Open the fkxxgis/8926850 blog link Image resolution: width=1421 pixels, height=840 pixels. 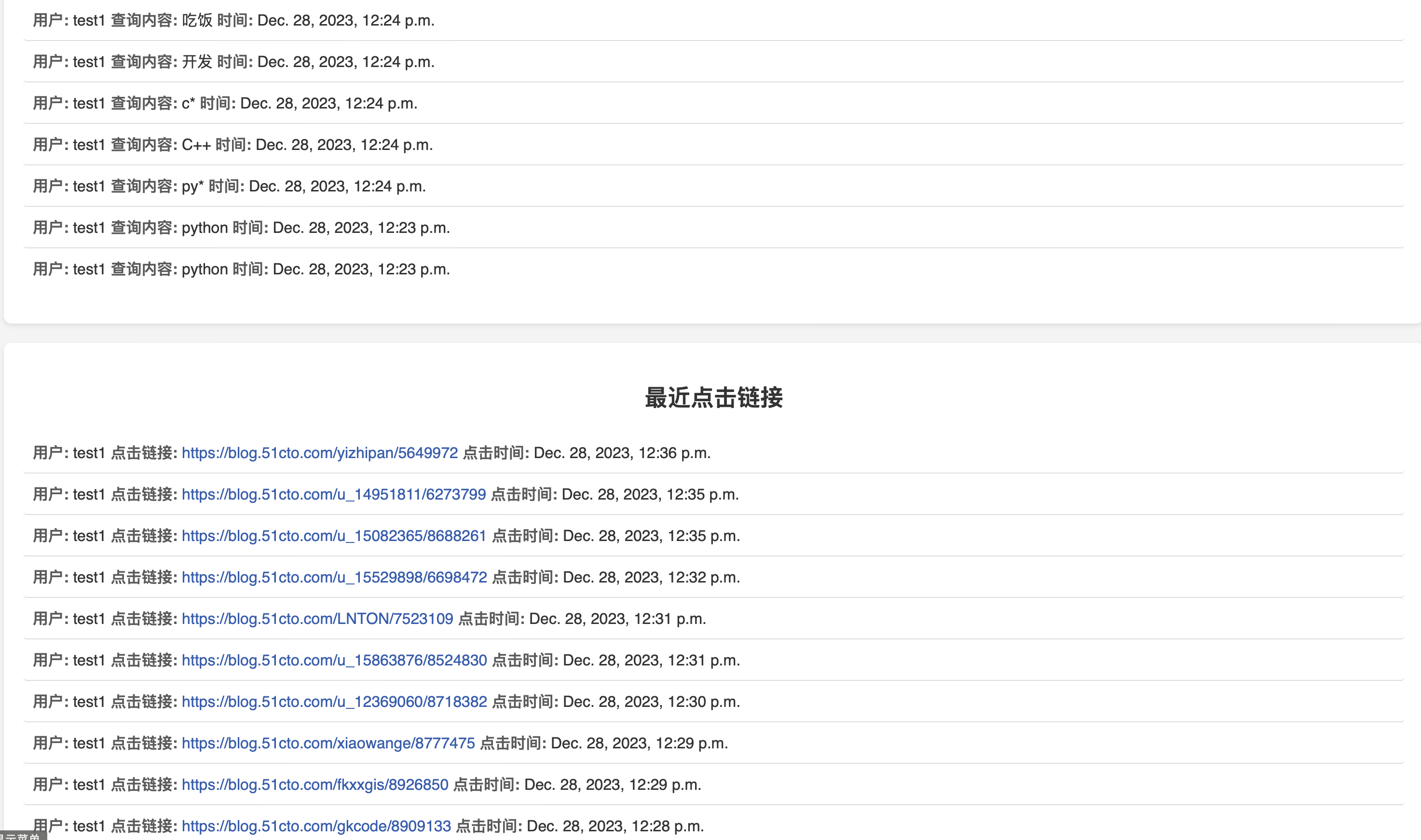[x=315, y=785]
